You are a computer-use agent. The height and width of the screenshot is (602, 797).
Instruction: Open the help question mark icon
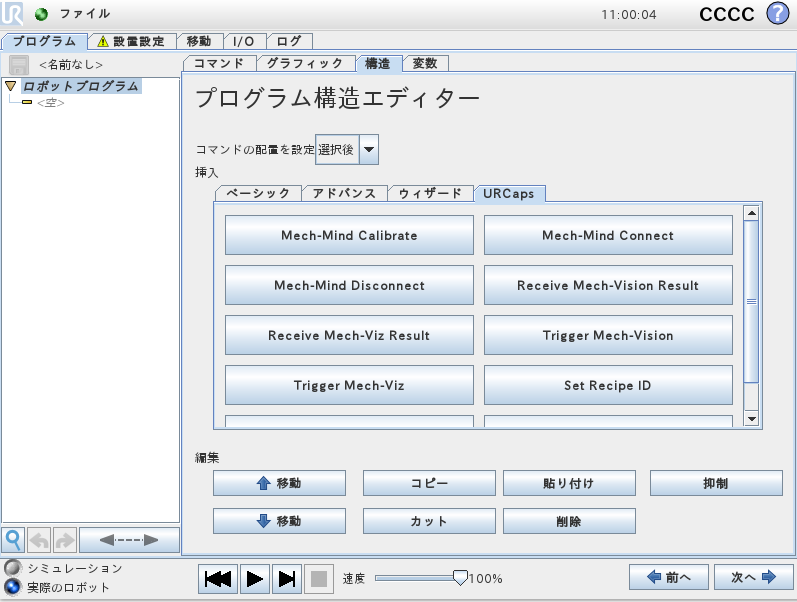778,14
